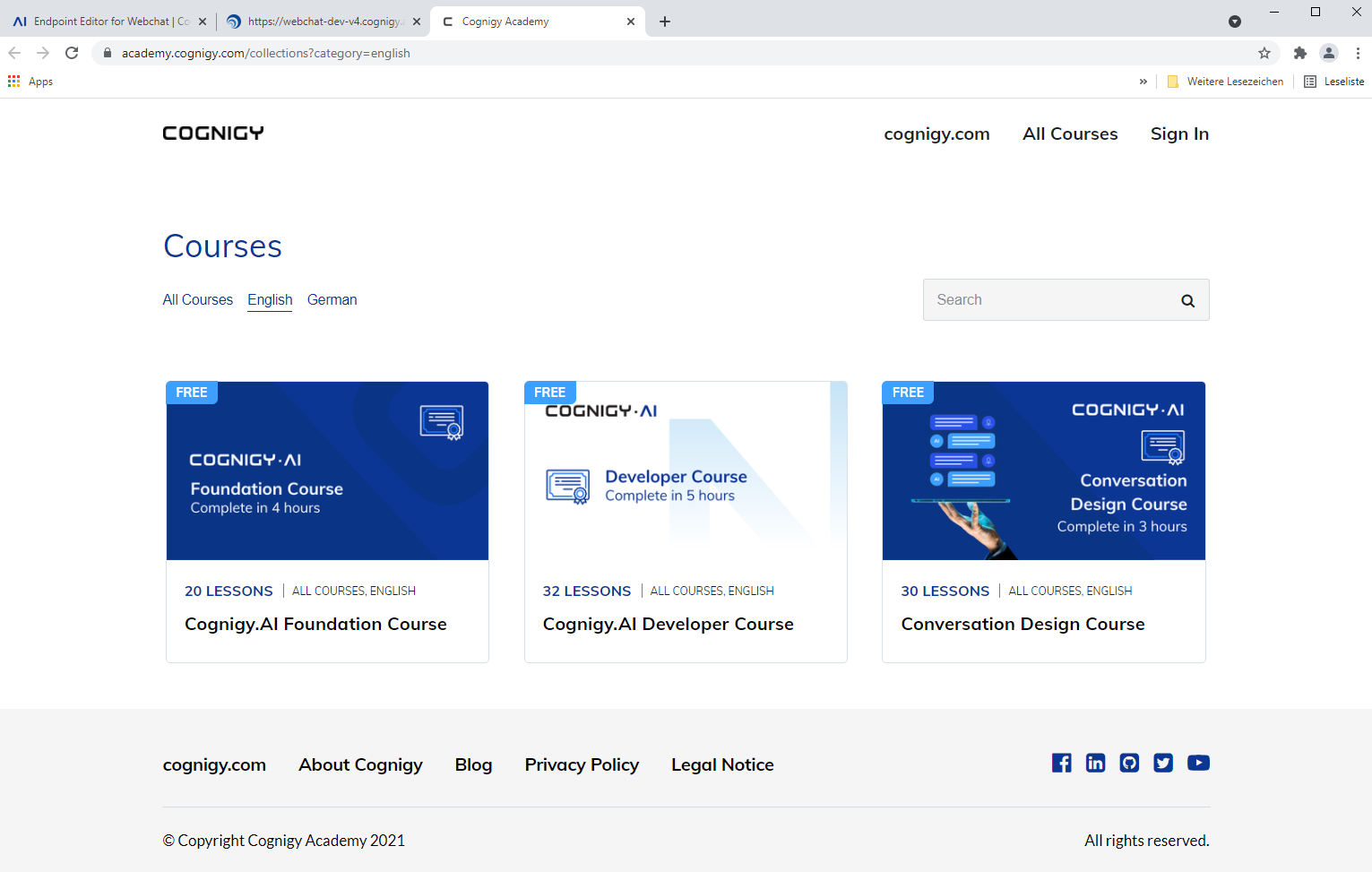Image resolution: width=1372 pixels, height=872 pixels.
Task: Open the Leseliste reading list
Action: tap(1333, 82)
